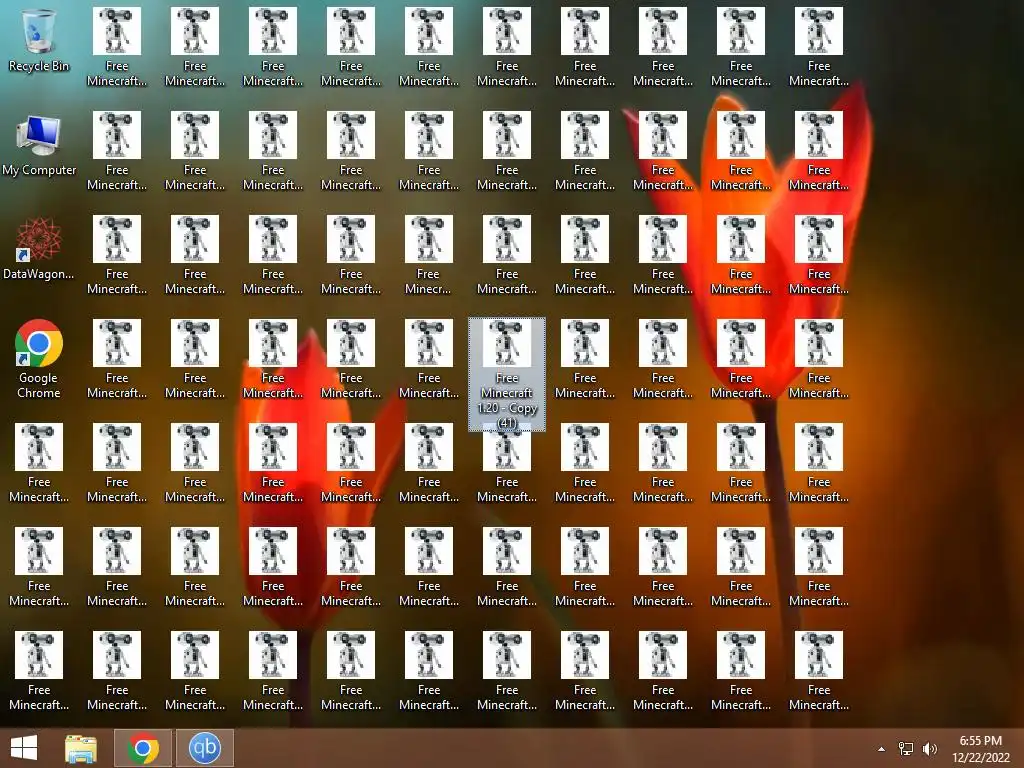Select the Recycle Bin desktop icon
1024x768 pixels.
tap(39, 40)
